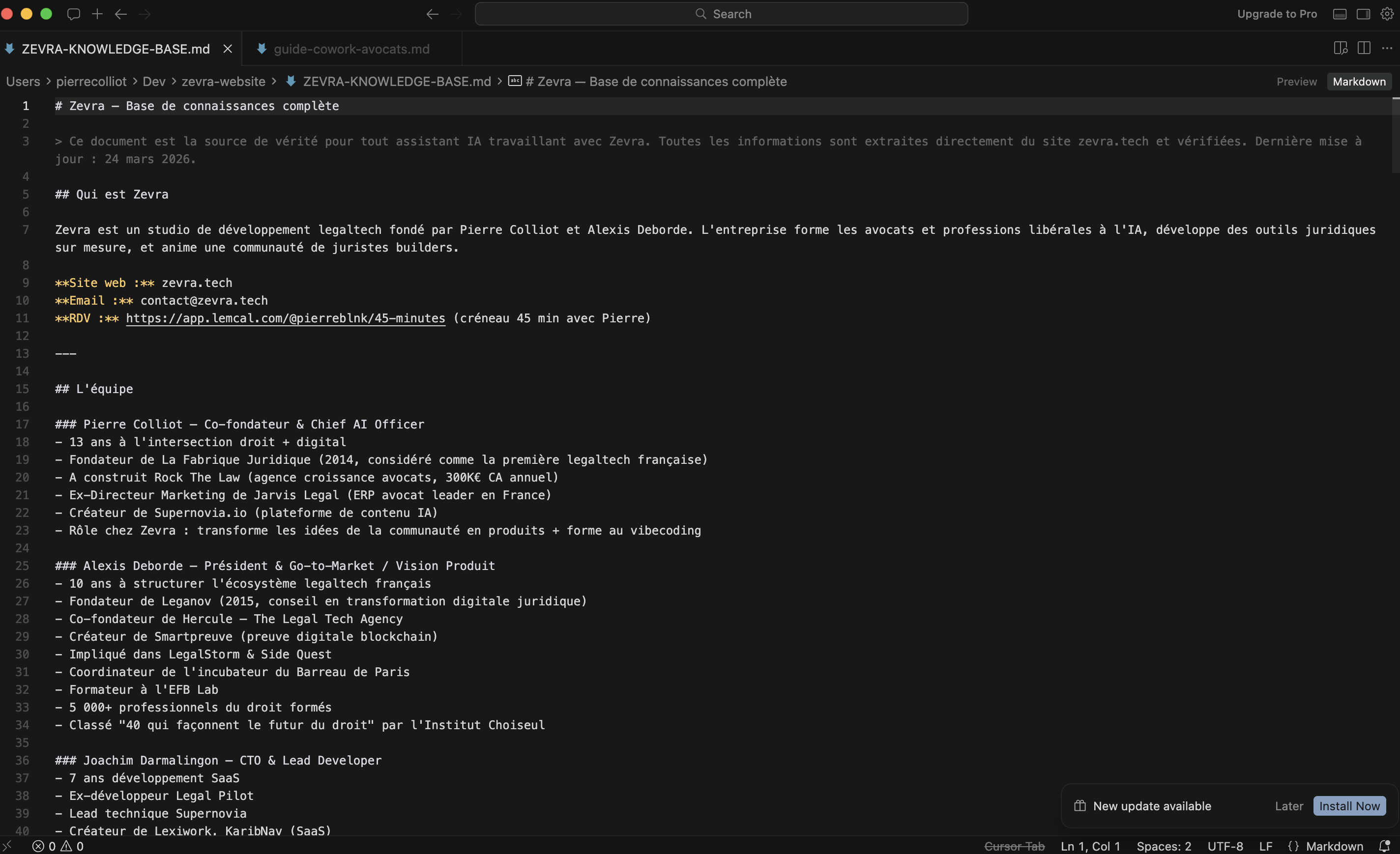The width and height of the screenshot is (1400, 854).
Task: Click the plus icon for new chat
Action: (x=97, y=14)
